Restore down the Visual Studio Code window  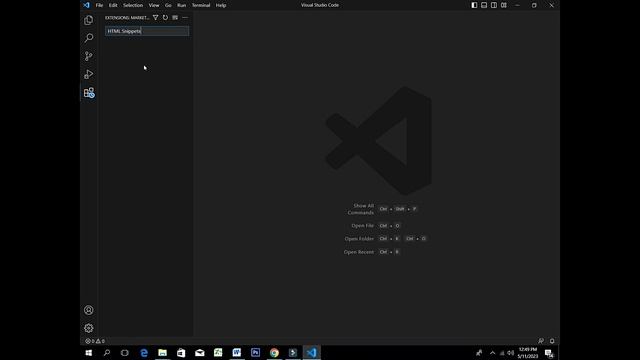(534, 5)
